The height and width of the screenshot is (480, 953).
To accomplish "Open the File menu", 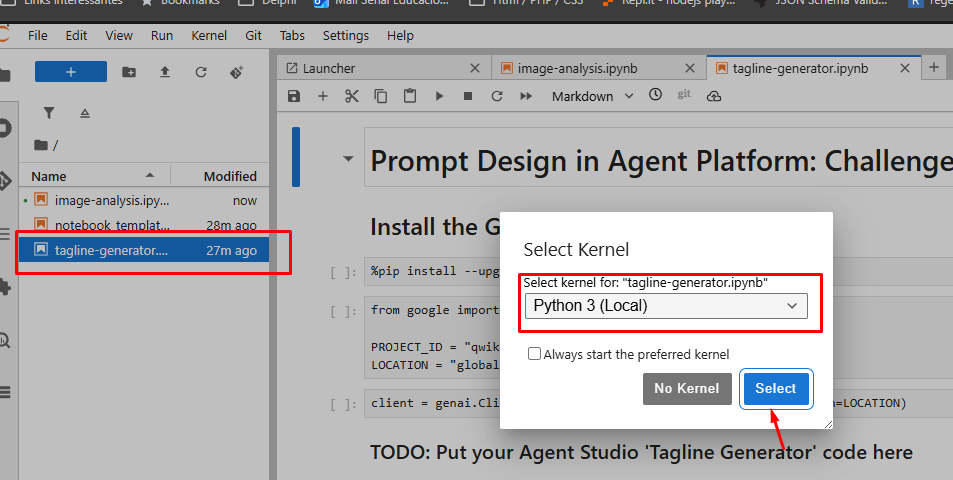I will (38, 35).
